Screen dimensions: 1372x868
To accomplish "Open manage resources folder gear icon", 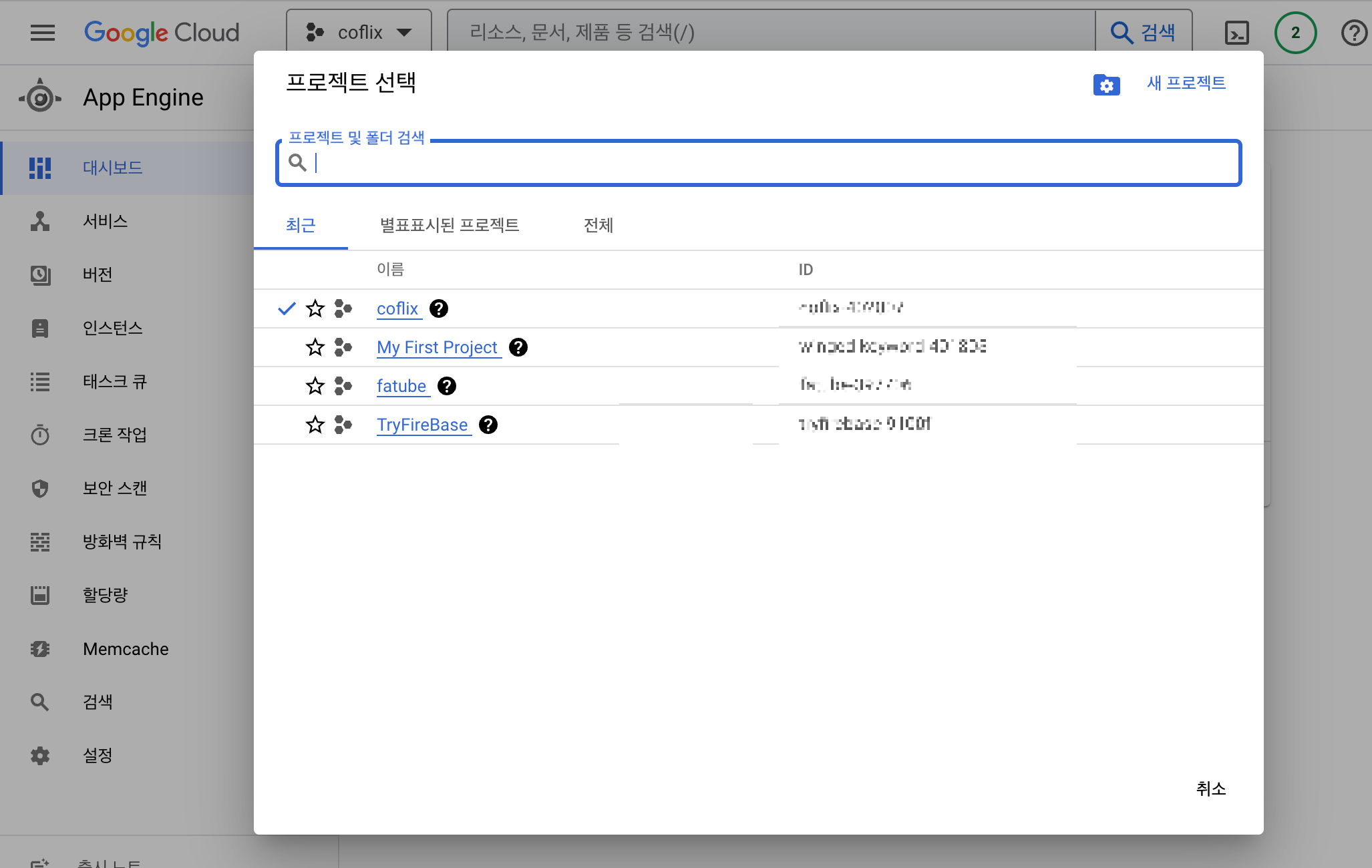I will point(1106,85).
